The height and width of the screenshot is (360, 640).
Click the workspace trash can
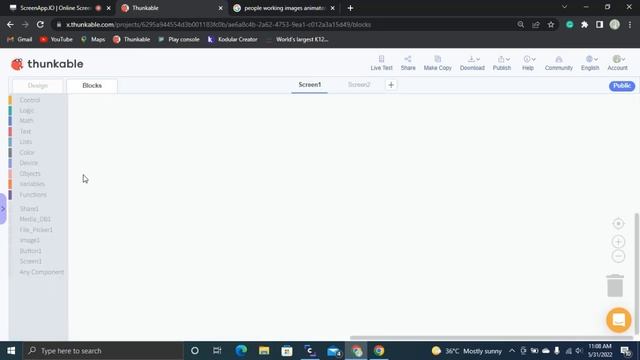(615, 285)
